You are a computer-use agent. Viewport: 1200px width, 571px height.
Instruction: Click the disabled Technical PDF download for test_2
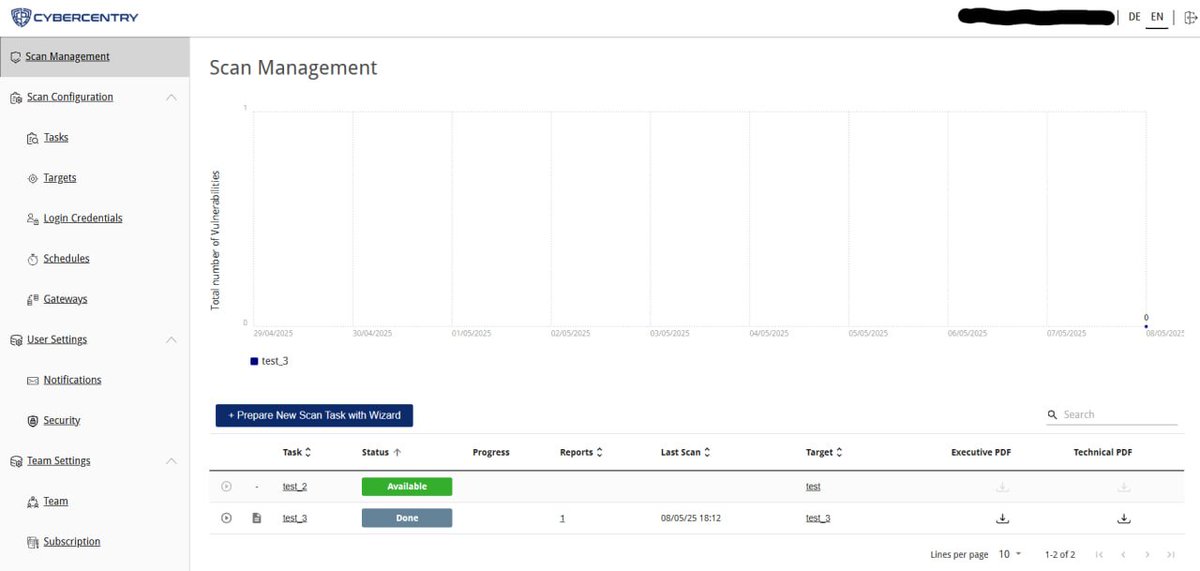1124,487
